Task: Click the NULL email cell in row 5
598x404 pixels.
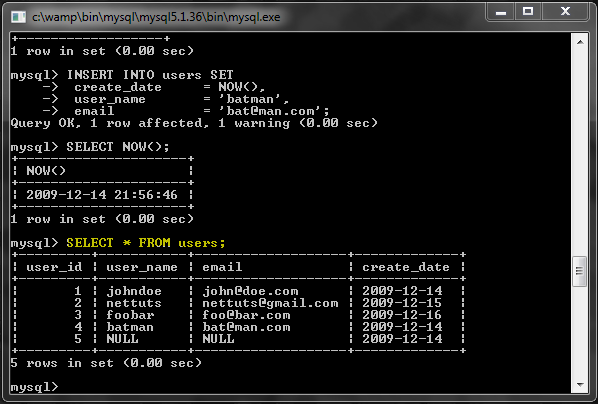Action: 218,339
